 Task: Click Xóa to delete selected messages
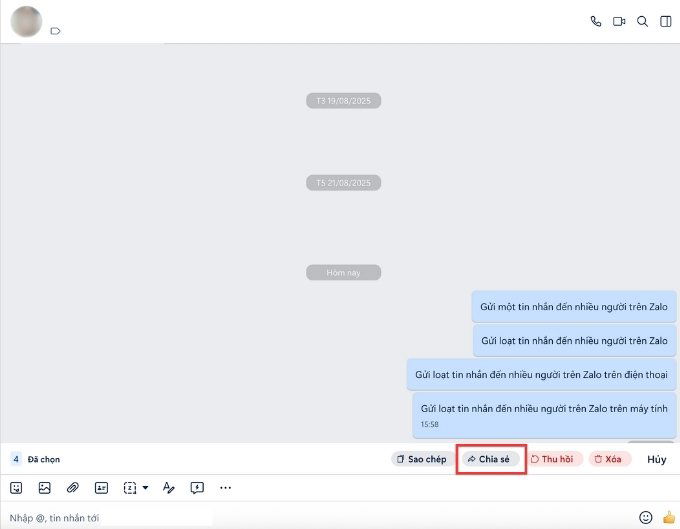tap(608, 459)
